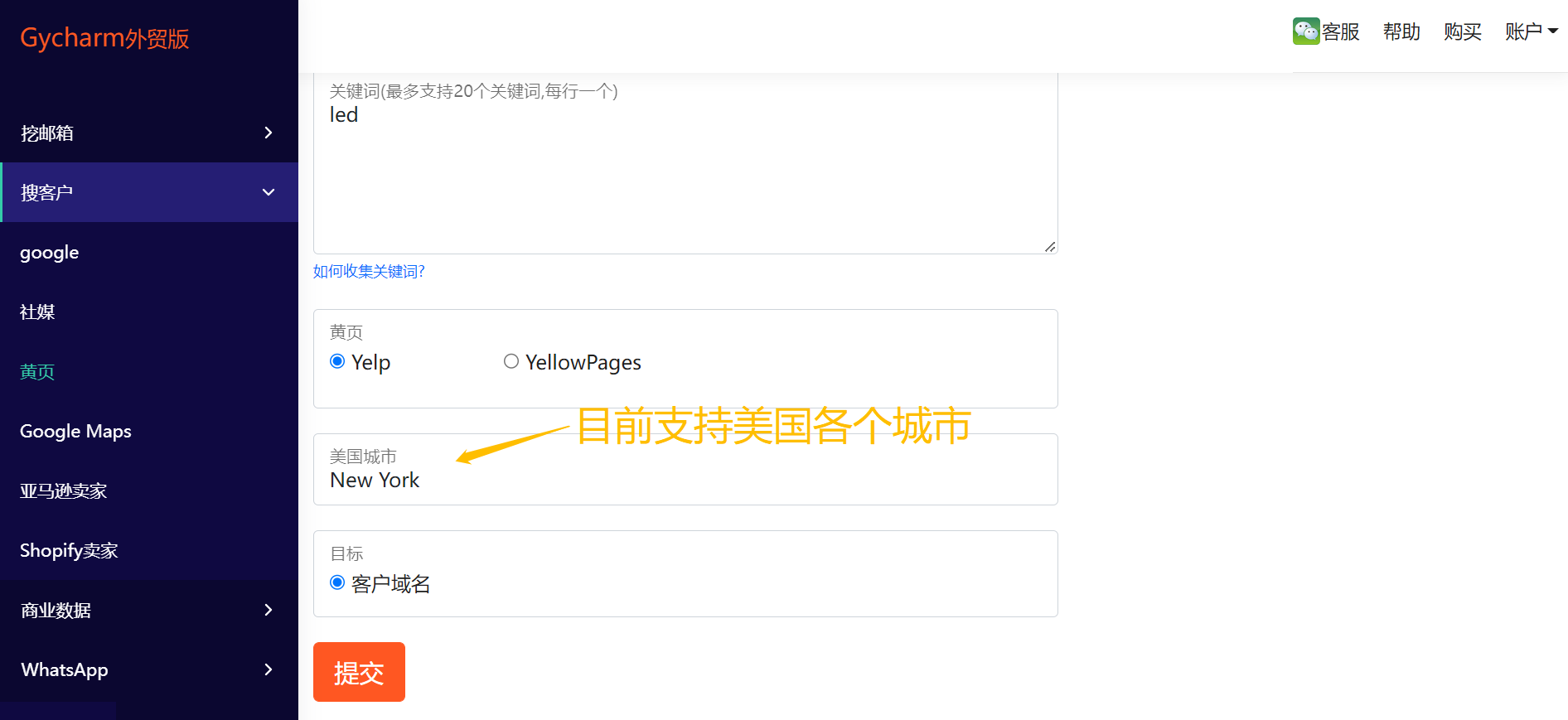1568x720 pixels.
Task: Open the Shopify卖家 sidebar entry
Action: coord(69,551)
